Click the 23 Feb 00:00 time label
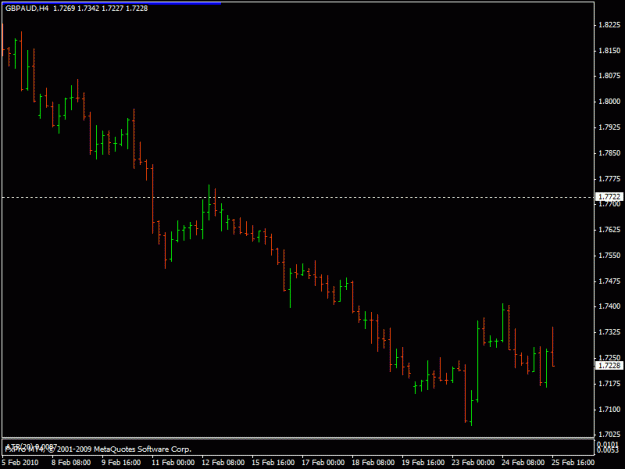The image size is (625, 469). click(473, 462)
